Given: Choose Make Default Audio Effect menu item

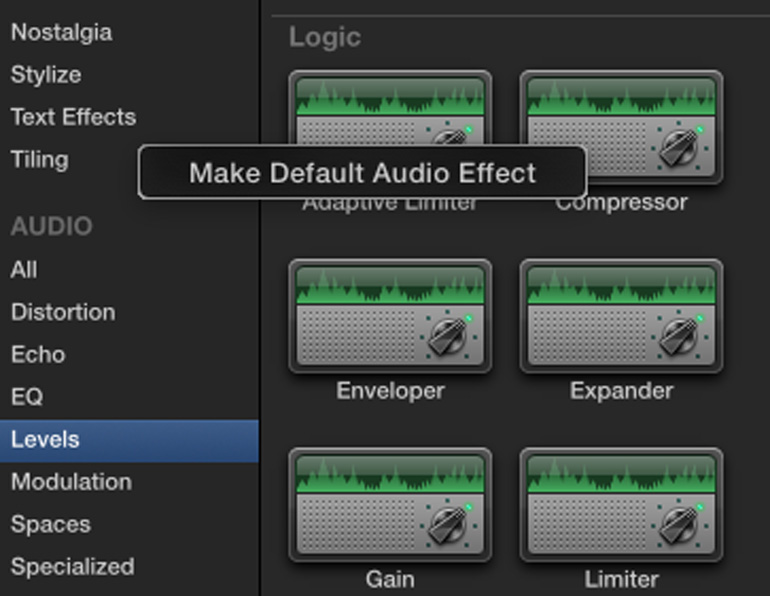Looking at the screenshot, I should pos(362,172).
